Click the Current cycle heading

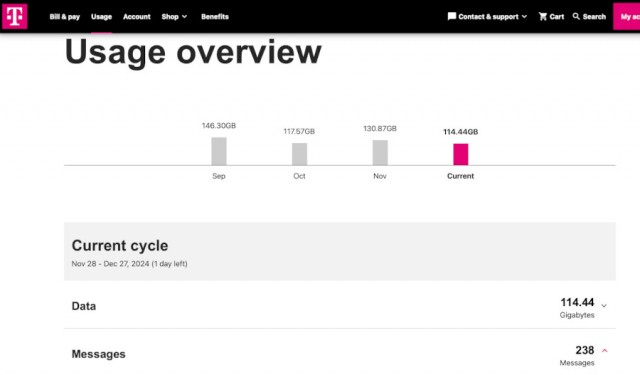(120, 246)
